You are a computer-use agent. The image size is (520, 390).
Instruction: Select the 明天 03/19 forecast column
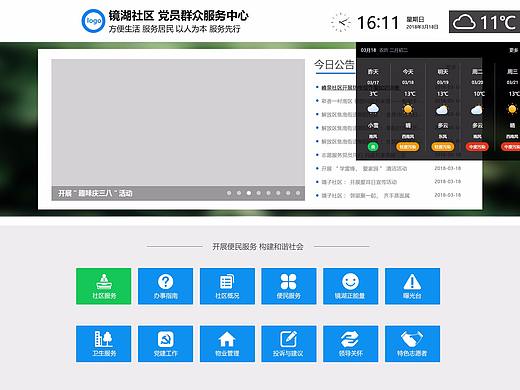click(442, 110)
